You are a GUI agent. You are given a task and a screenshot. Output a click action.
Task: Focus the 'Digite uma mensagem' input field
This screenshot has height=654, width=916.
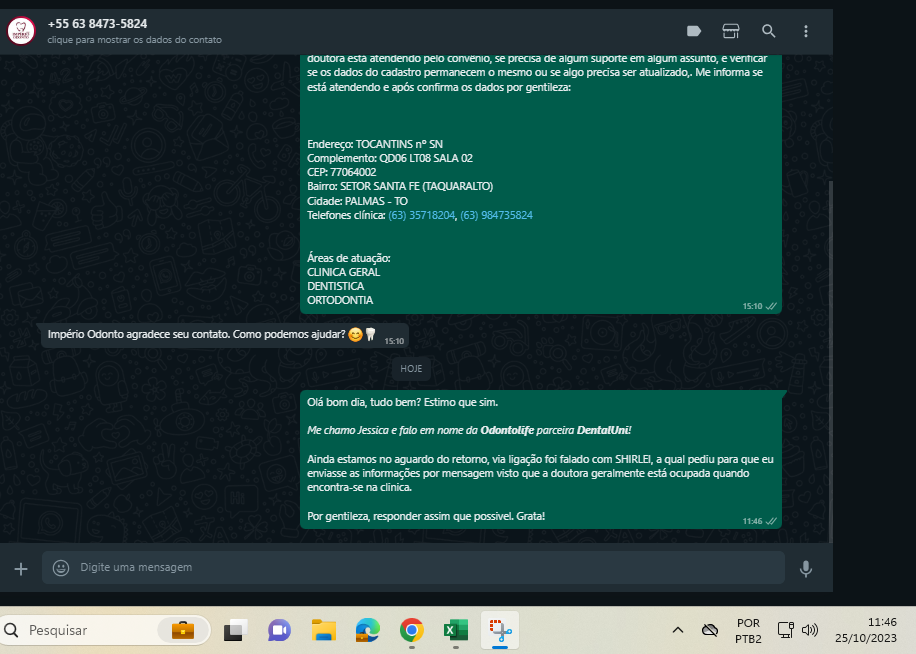pos(413,568)
